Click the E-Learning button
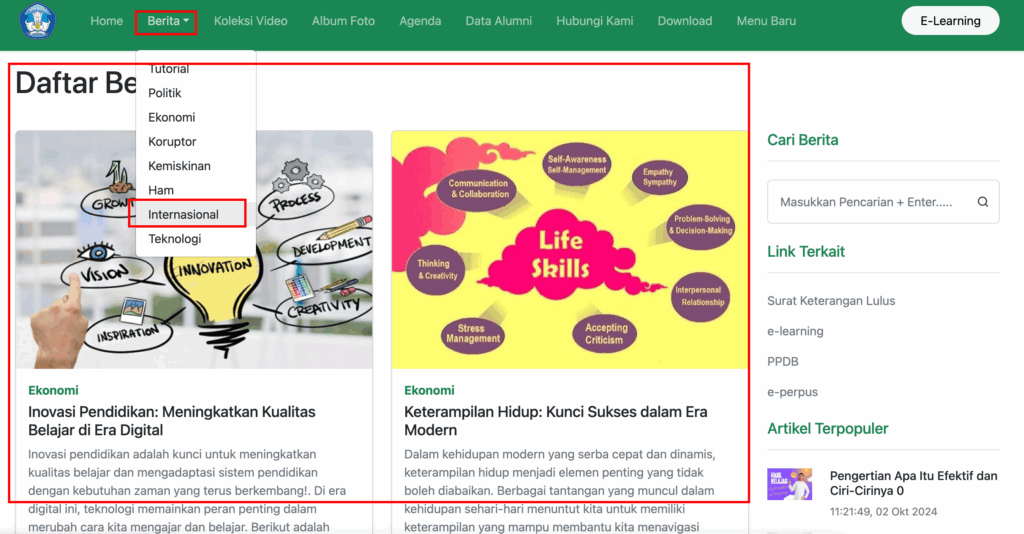The width and height of the screenshot is (1024, 534). point(950,21)
